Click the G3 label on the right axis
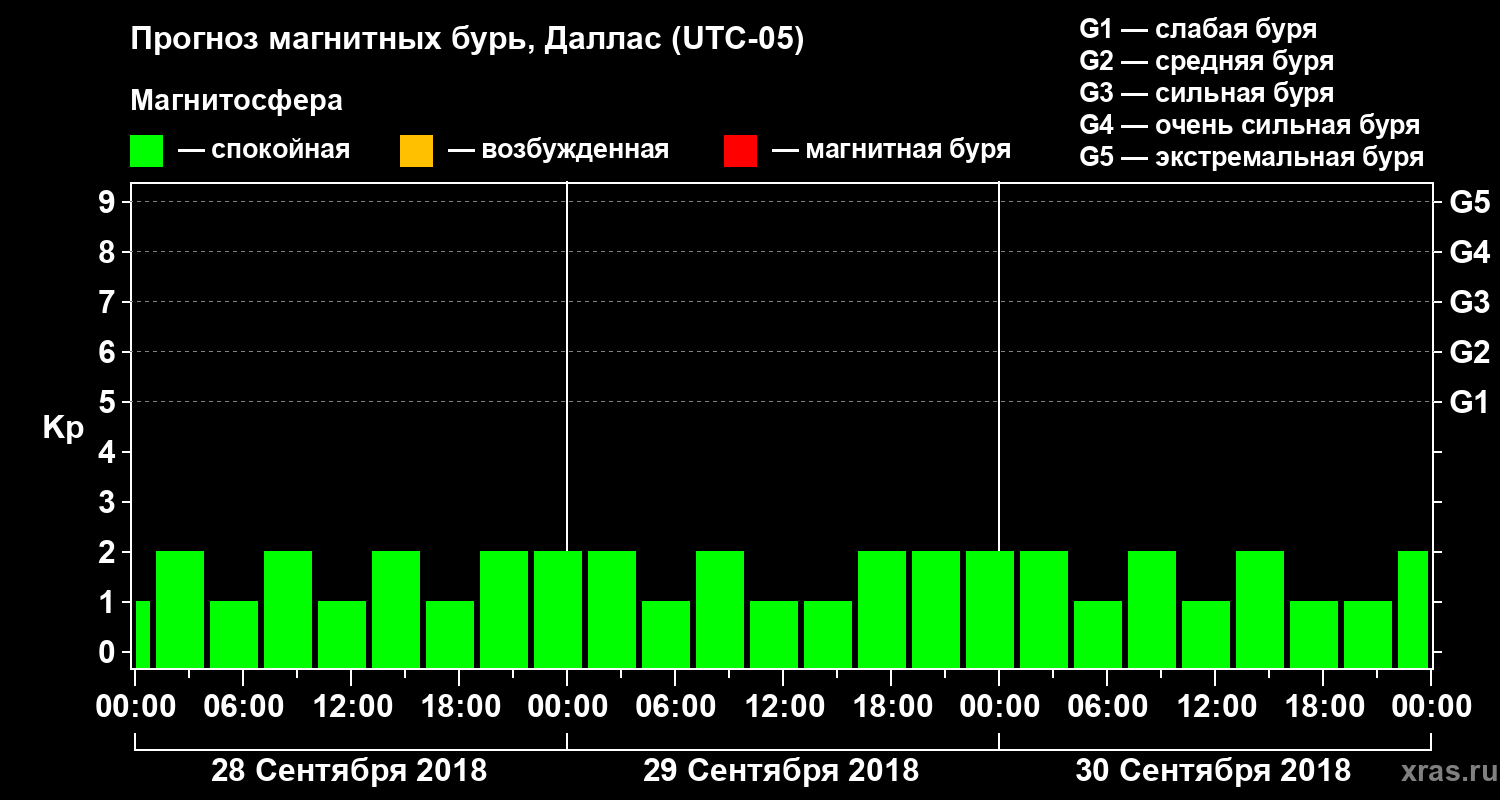This screenshot has height=800, width=1500. [x=1469, y=302]
